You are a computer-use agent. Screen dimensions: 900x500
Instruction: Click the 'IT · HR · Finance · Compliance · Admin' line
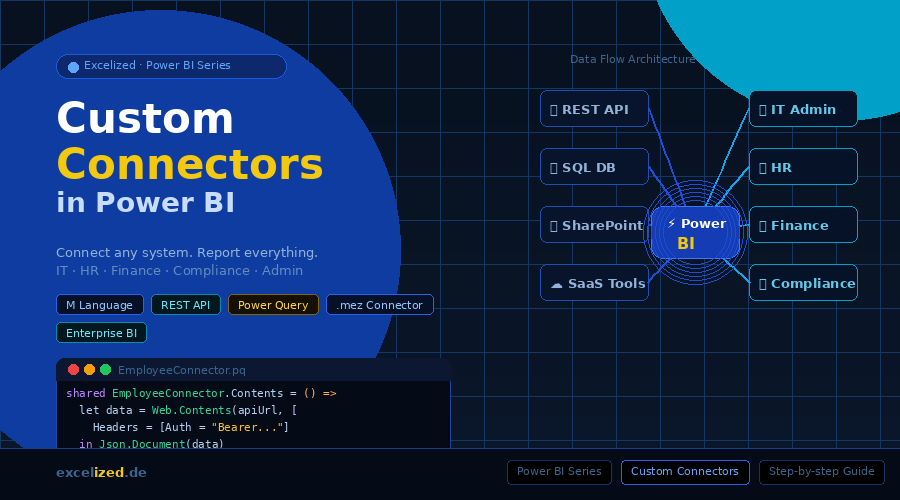tap(179, 270)
